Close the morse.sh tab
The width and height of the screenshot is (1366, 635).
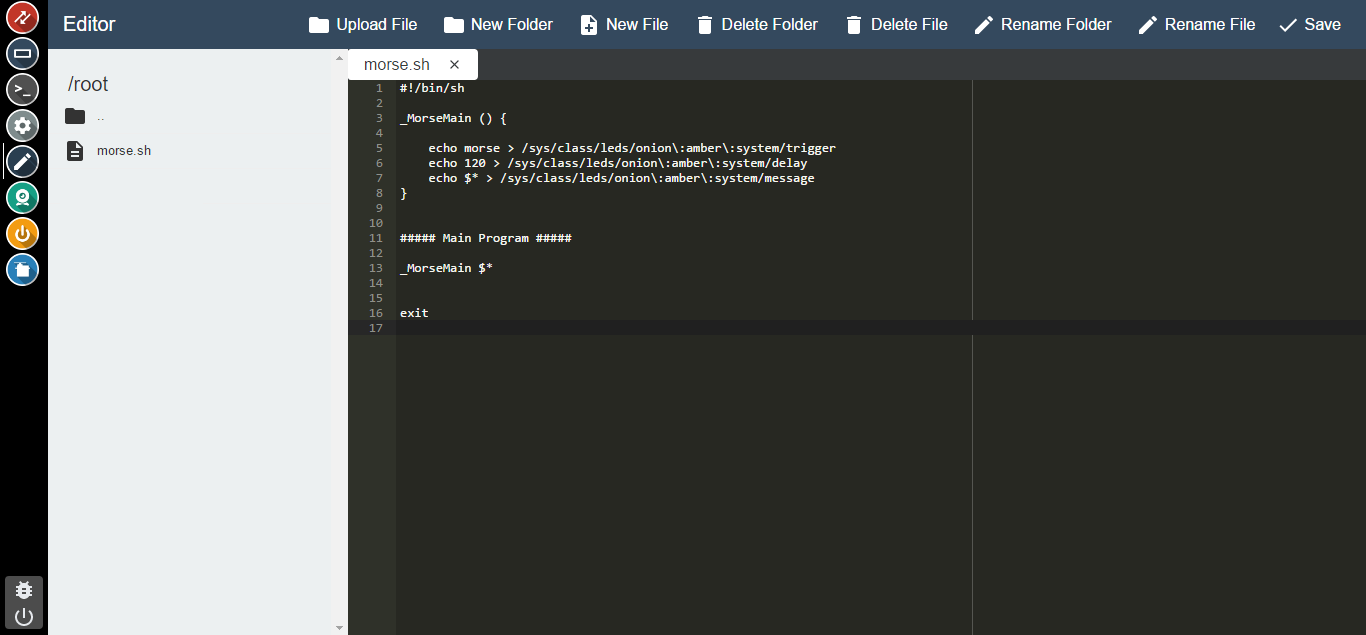pyautogui.click(x=454, y=64)
